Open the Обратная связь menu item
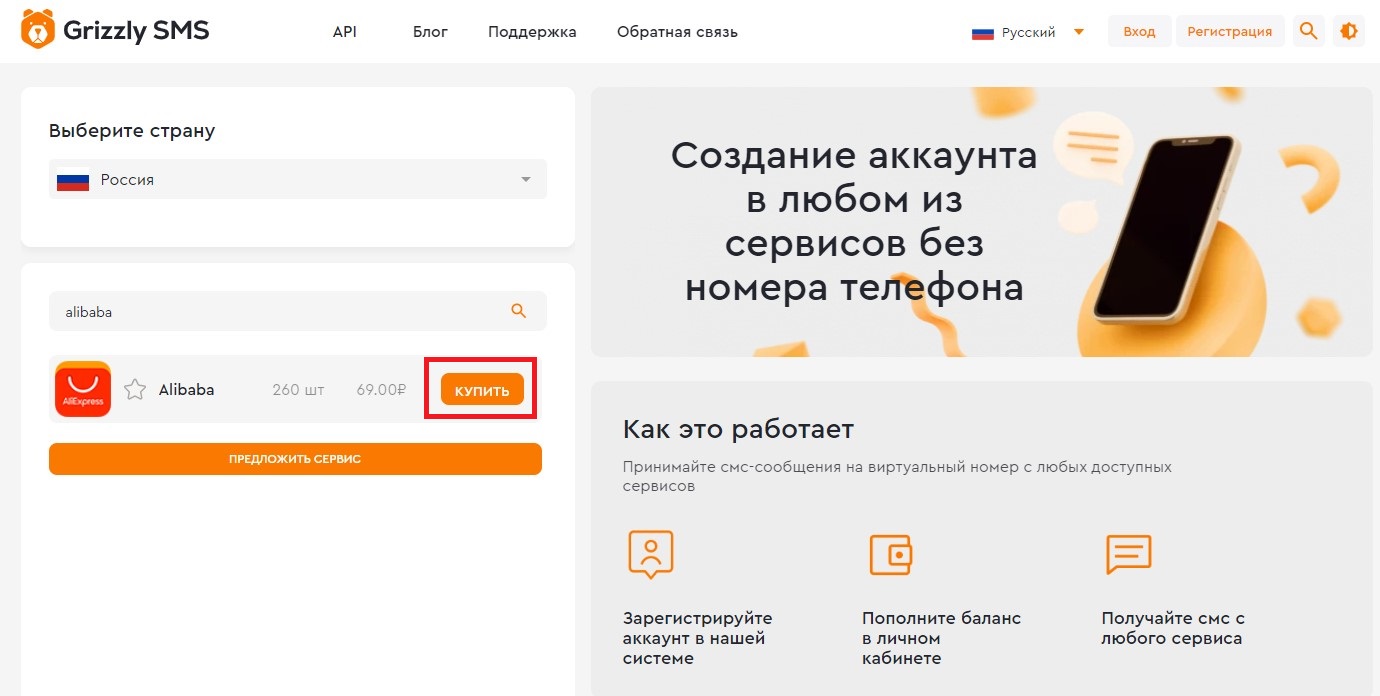This screenshot has height=696, width=1380. [x=677, y=32]
